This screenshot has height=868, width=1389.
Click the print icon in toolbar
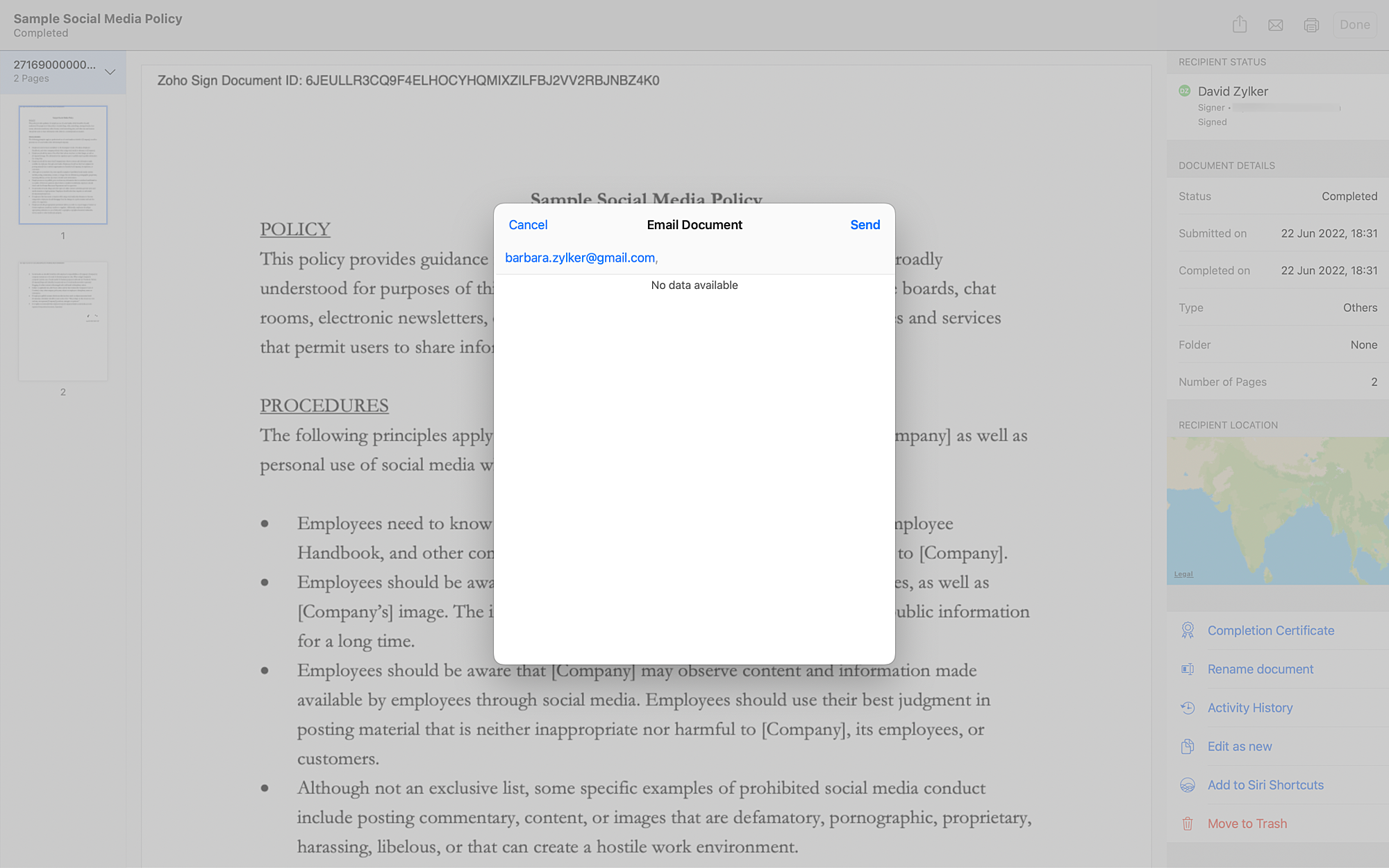[x=1311, y=25]
